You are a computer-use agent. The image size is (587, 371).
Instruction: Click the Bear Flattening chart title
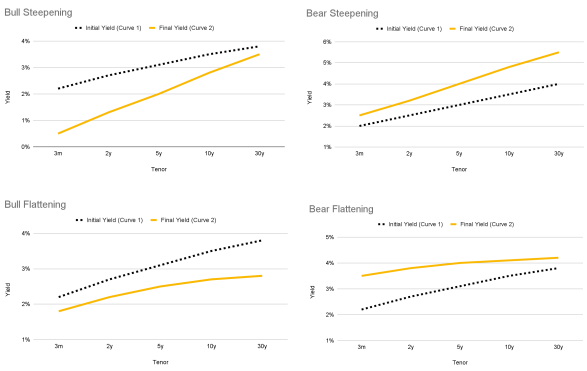click(x=341, y=209)
